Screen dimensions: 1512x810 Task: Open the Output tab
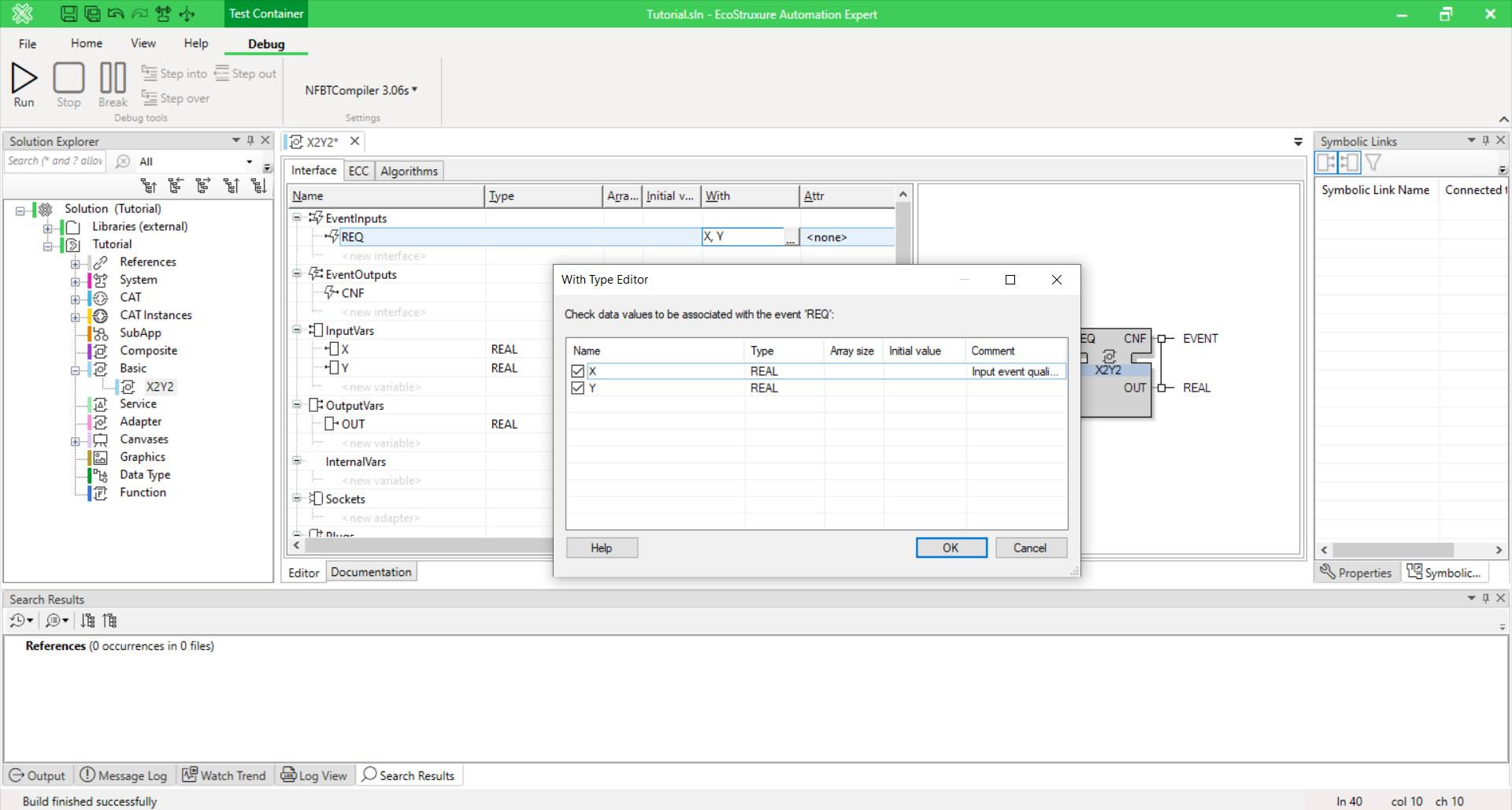pyautogui.click(x=37, y=775)
